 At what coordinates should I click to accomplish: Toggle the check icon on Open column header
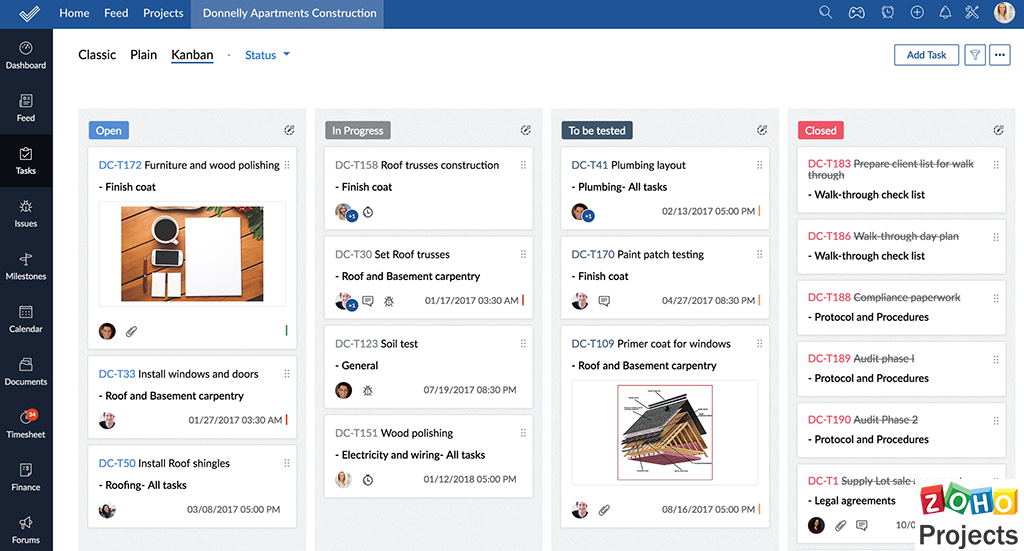289,130
